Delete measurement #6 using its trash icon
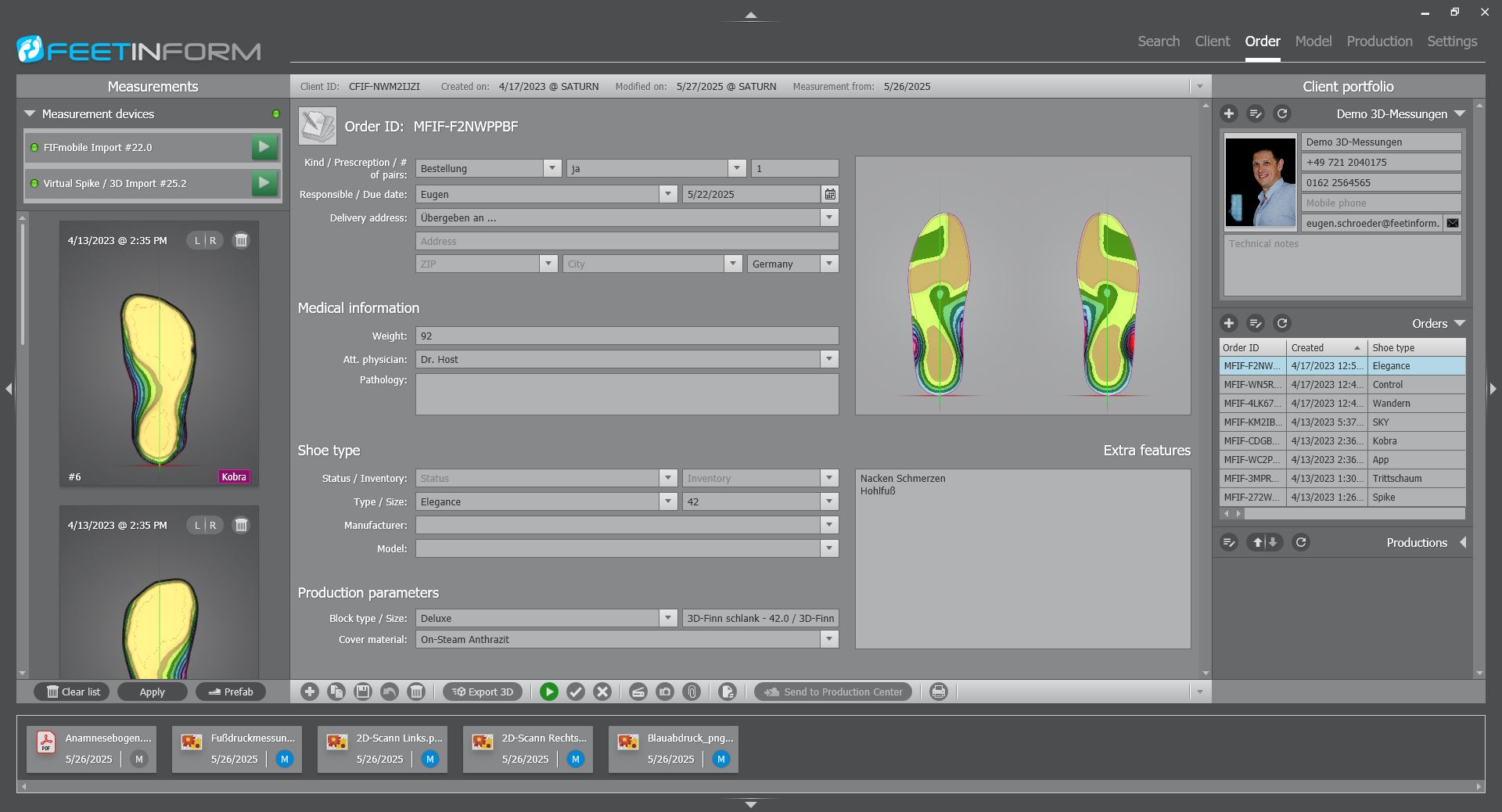 (x=242, y=240)
